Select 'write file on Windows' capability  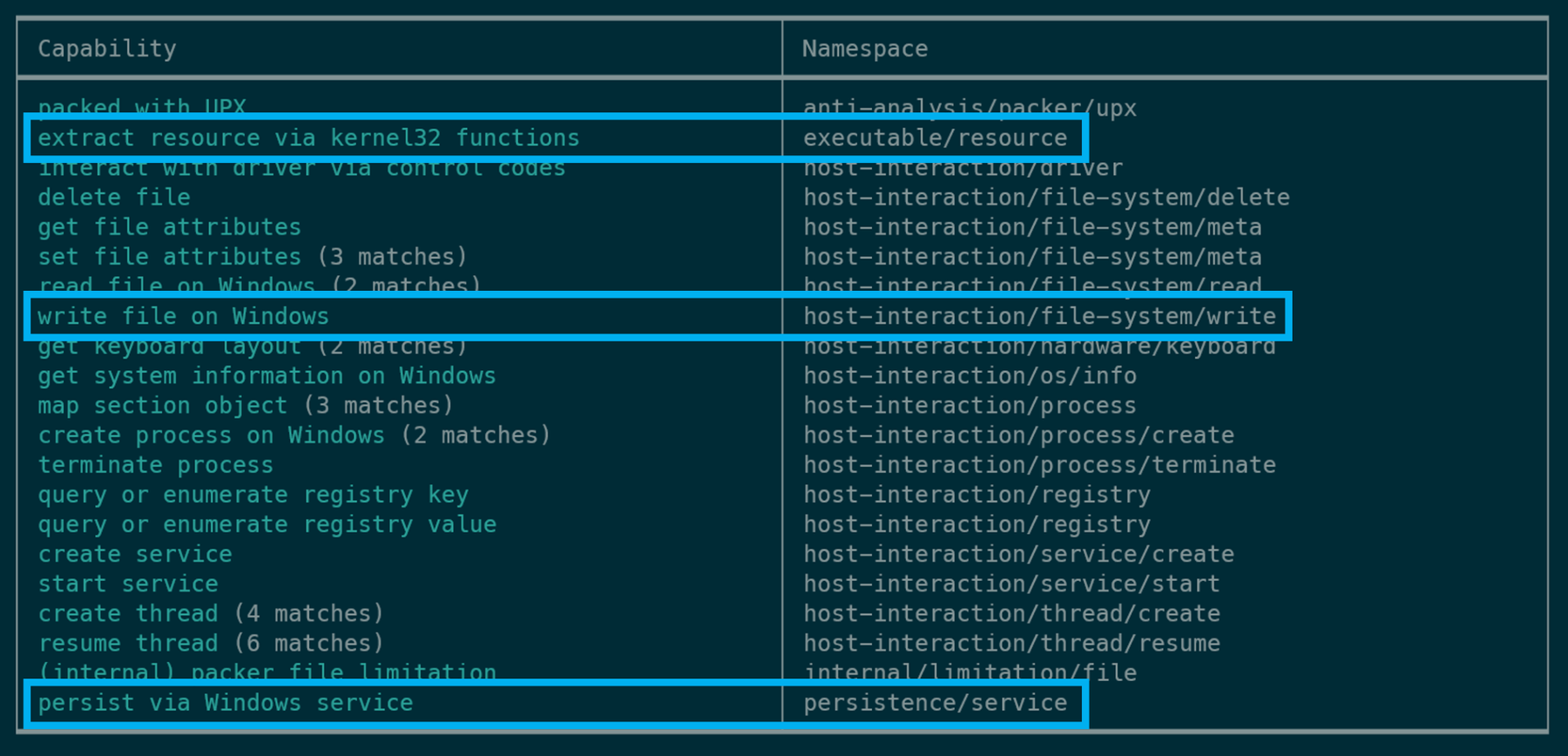(183, 316)
